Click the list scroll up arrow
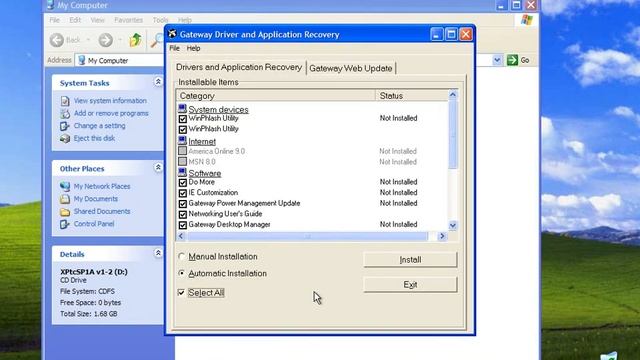 [453, 95]
